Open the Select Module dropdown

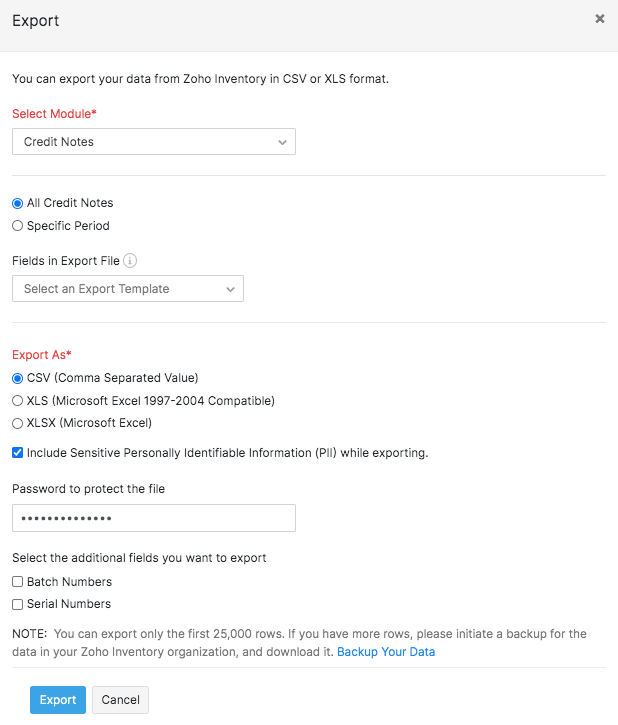point(153,142)
